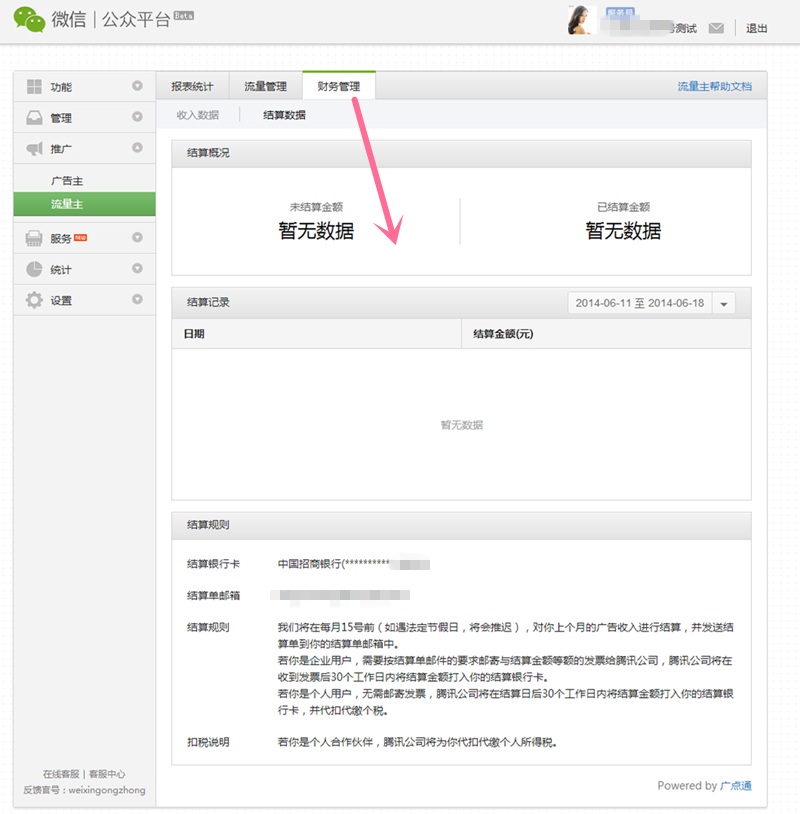Collapse the 推广 section arrow
The width and height of the screenshot is (800, 814).
(137, 148)
